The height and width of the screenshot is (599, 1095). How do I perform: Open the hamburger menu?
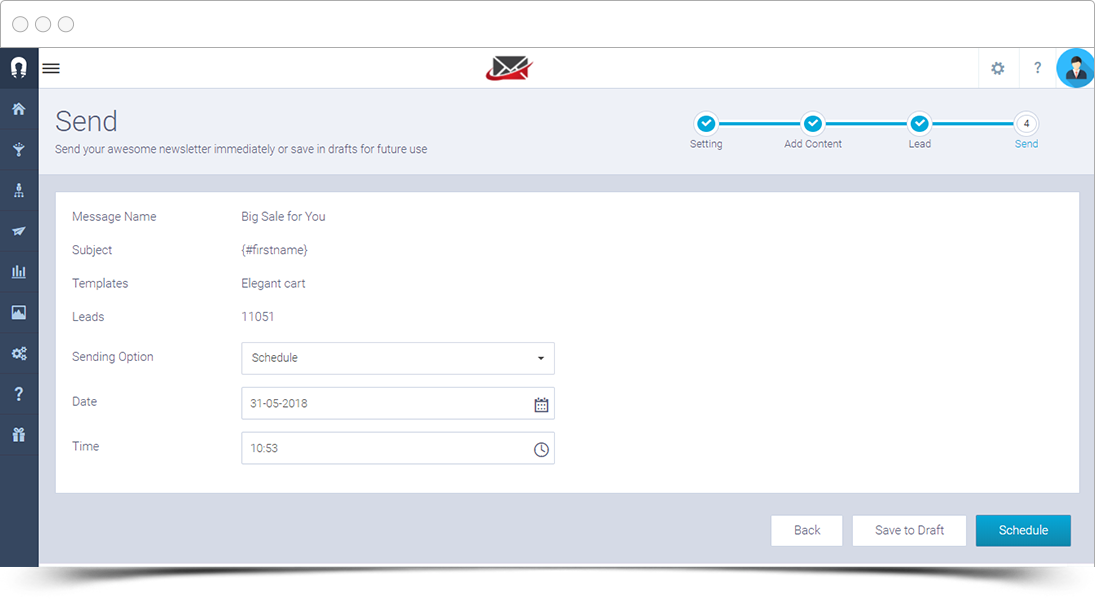pos(51,68)
